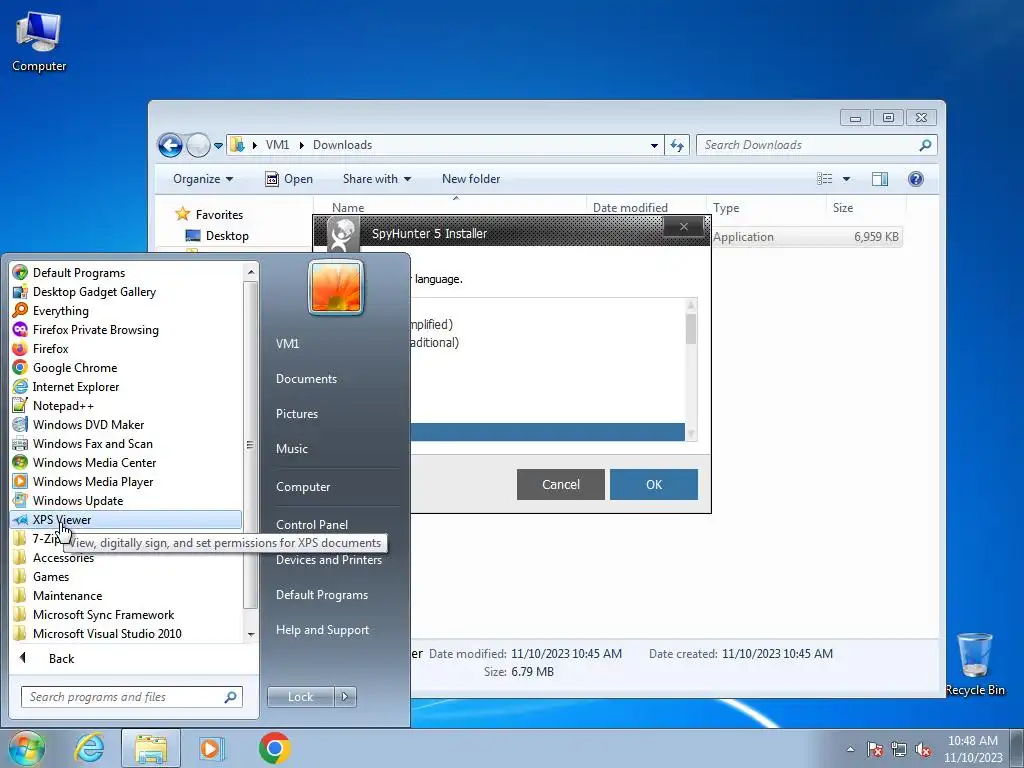Open Internet Explorer from the taskbar
The height and width of the screenshot is (768, 1024).
click(89, 748)
